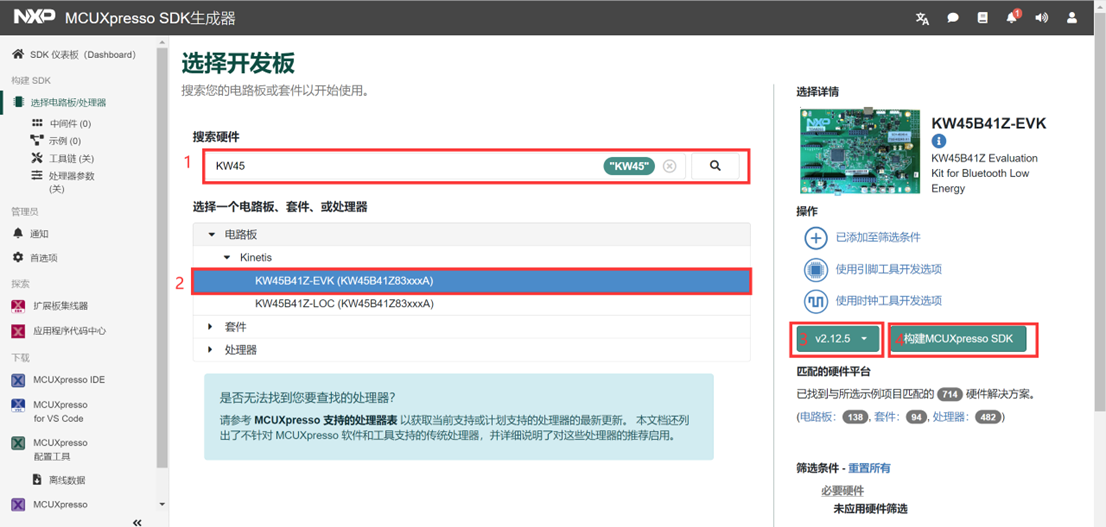The height and width of the screenshot is (527, 1106).
Task: Click the clock waveform tool icon
Action: click(x=816, y=301)
